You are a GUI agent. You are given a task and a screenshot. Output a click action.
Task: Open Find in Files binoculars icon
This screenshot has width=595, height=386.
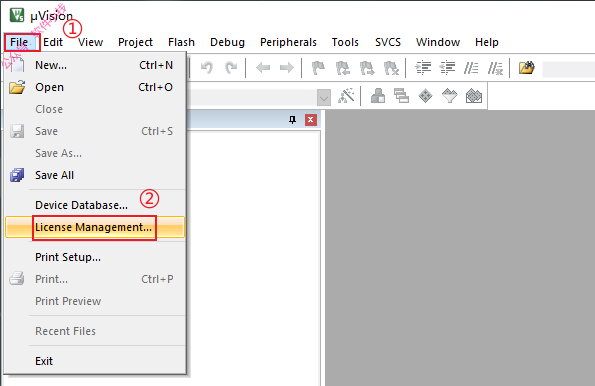coord(527,68)
